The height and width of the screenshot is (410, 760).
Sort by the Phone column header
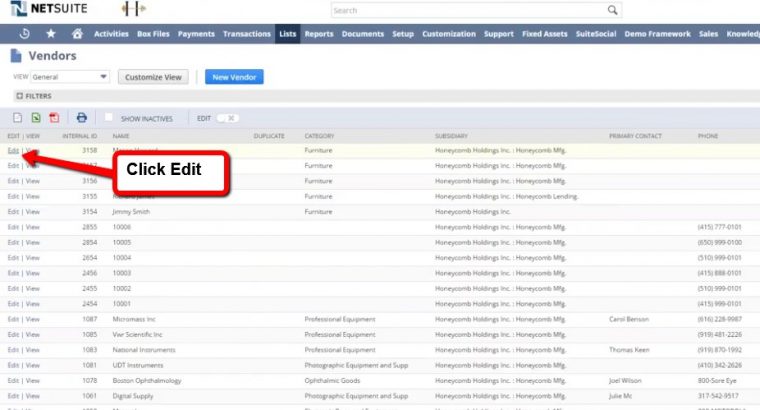click(708, 136)
